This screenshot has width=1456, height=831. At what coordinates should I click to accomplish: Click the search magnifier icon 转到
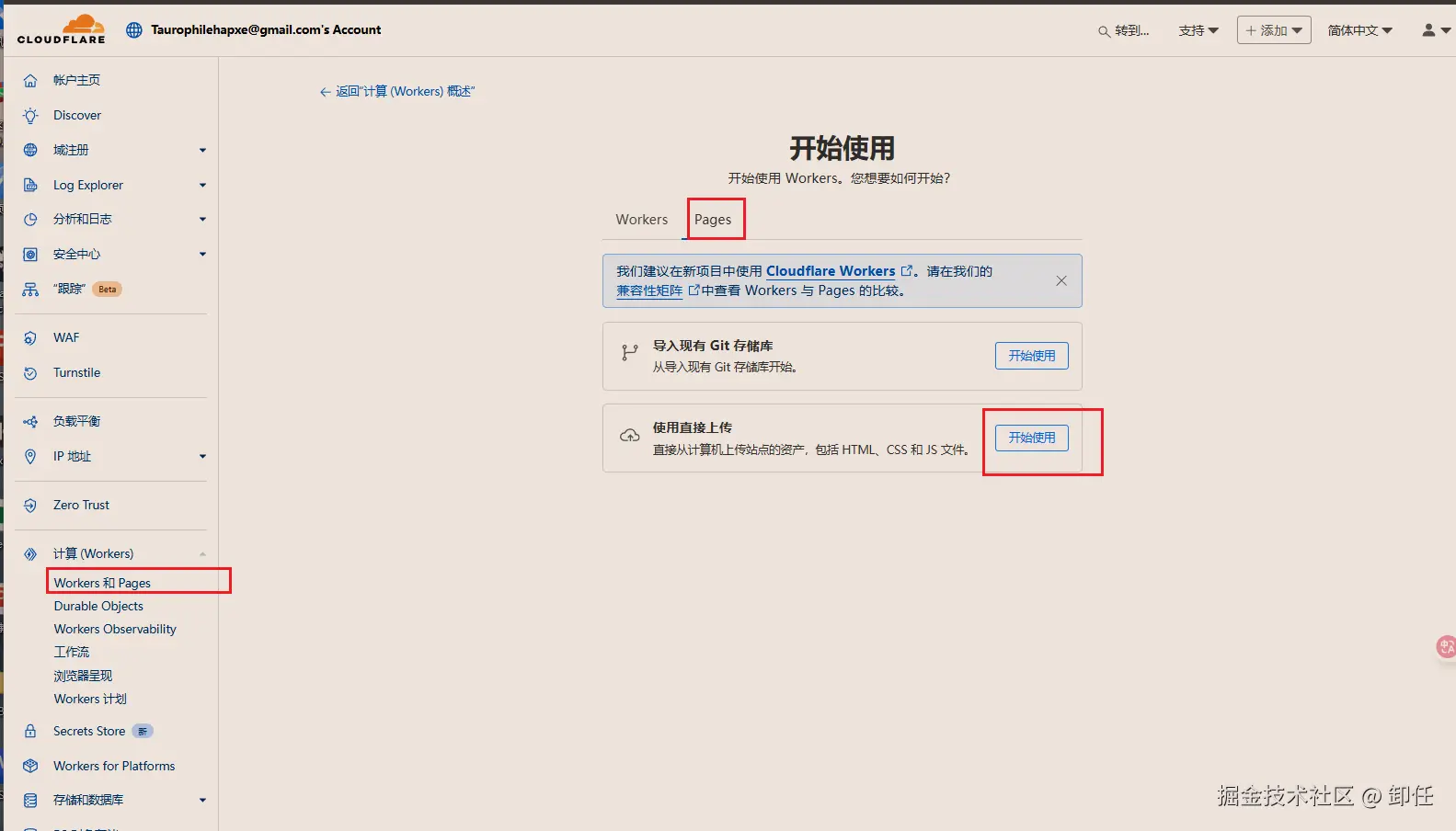coord(1104,32)
